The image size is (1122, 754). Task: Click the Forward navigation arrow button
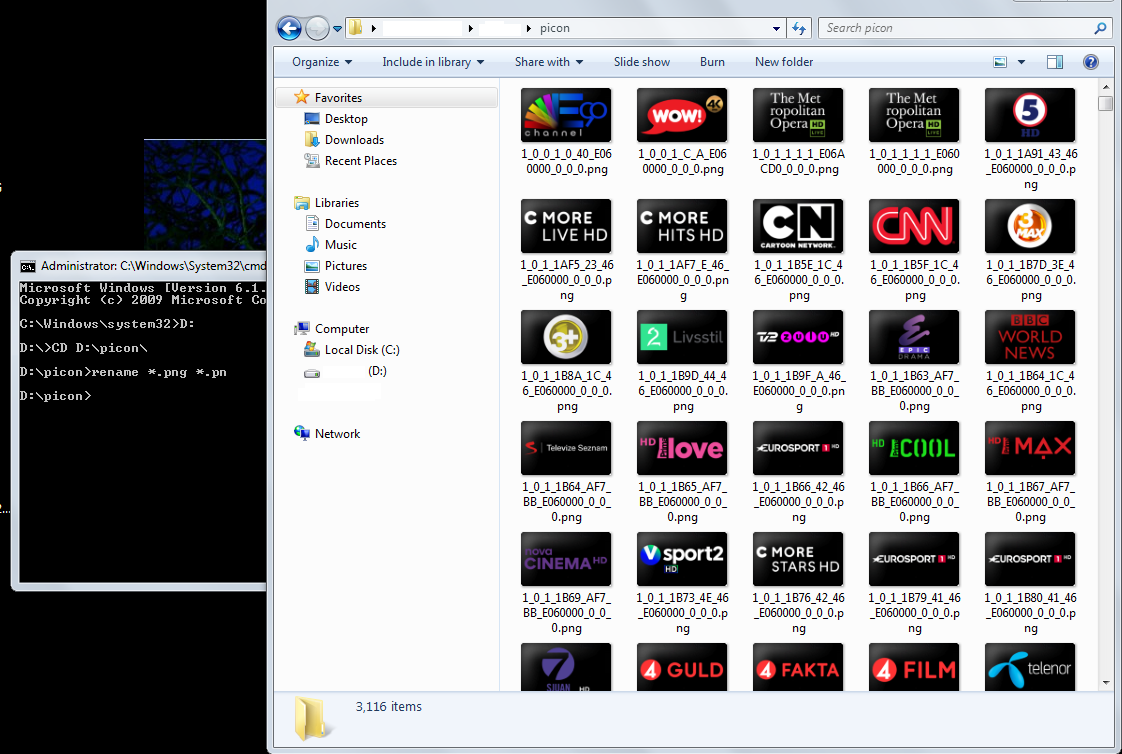point(317,29)
